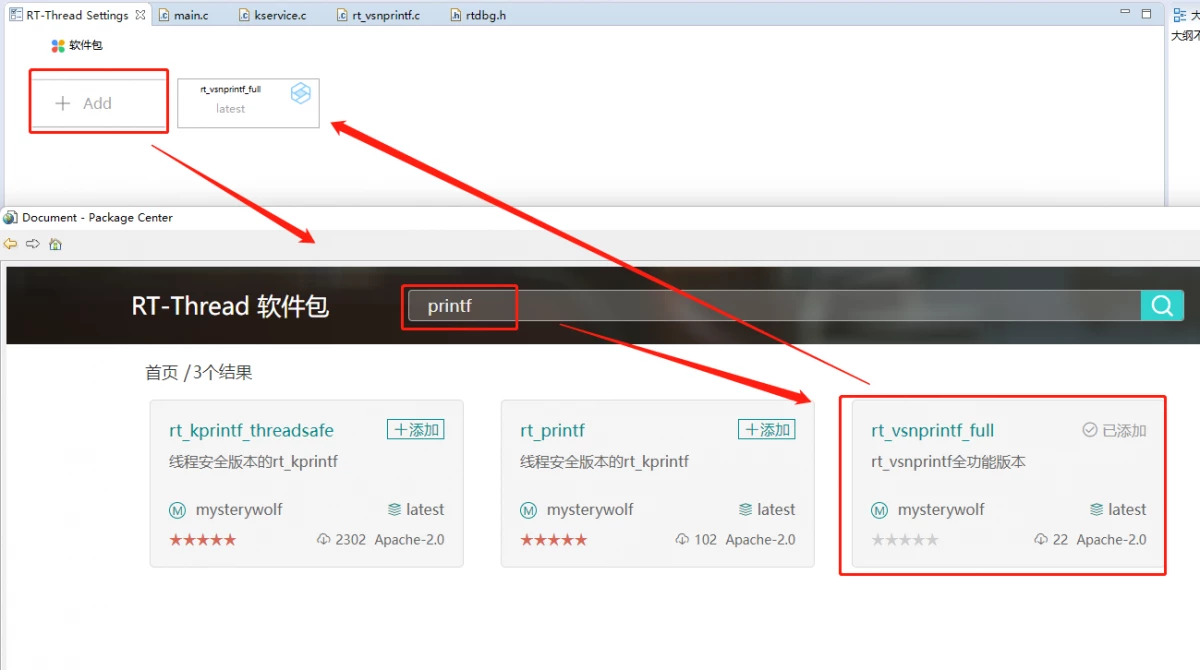
Task: Go back in Package Center browser
Action: tap(10, 244)
